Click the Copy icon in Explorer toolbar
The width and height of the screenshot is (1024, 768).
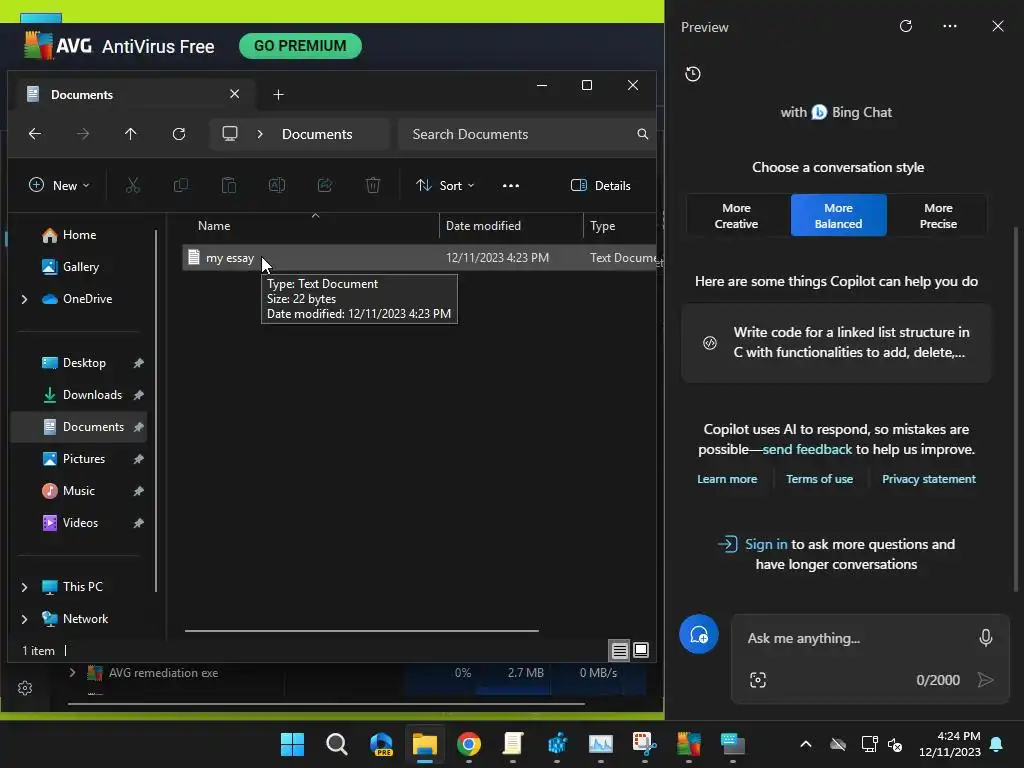point(181,185)
